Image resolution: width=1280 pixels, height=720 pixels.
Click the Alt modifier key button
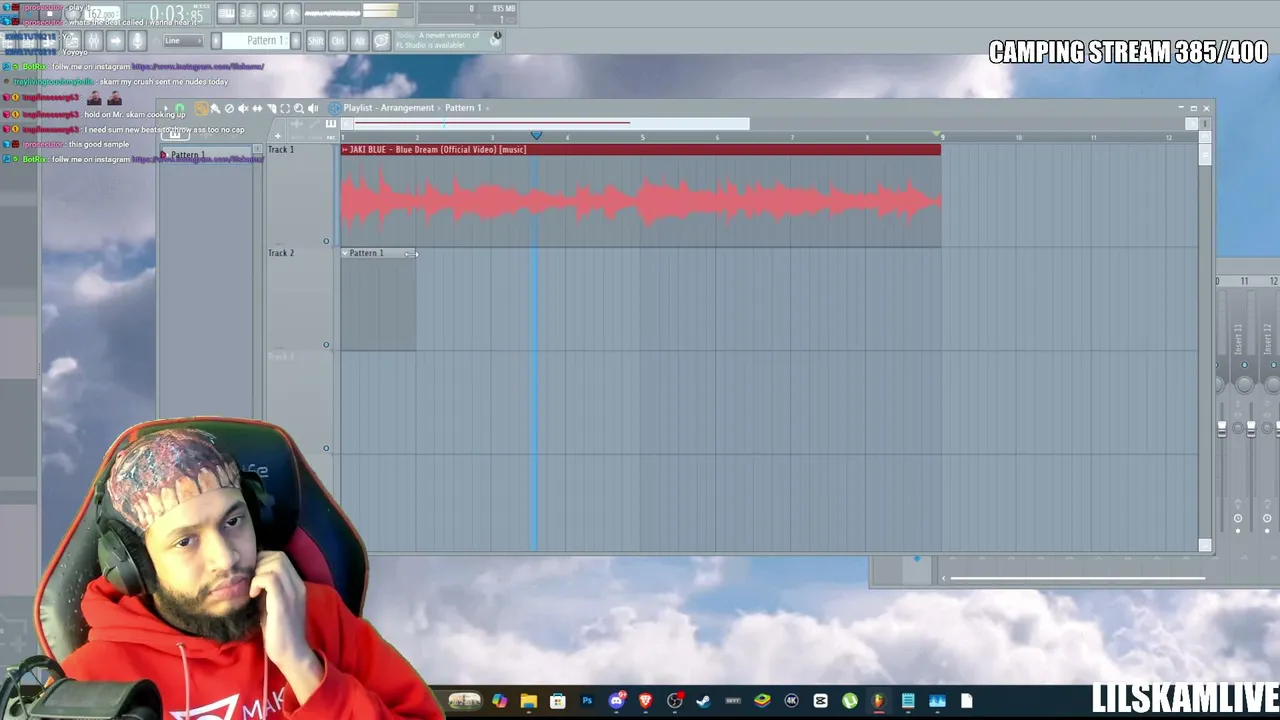point(360,41)
